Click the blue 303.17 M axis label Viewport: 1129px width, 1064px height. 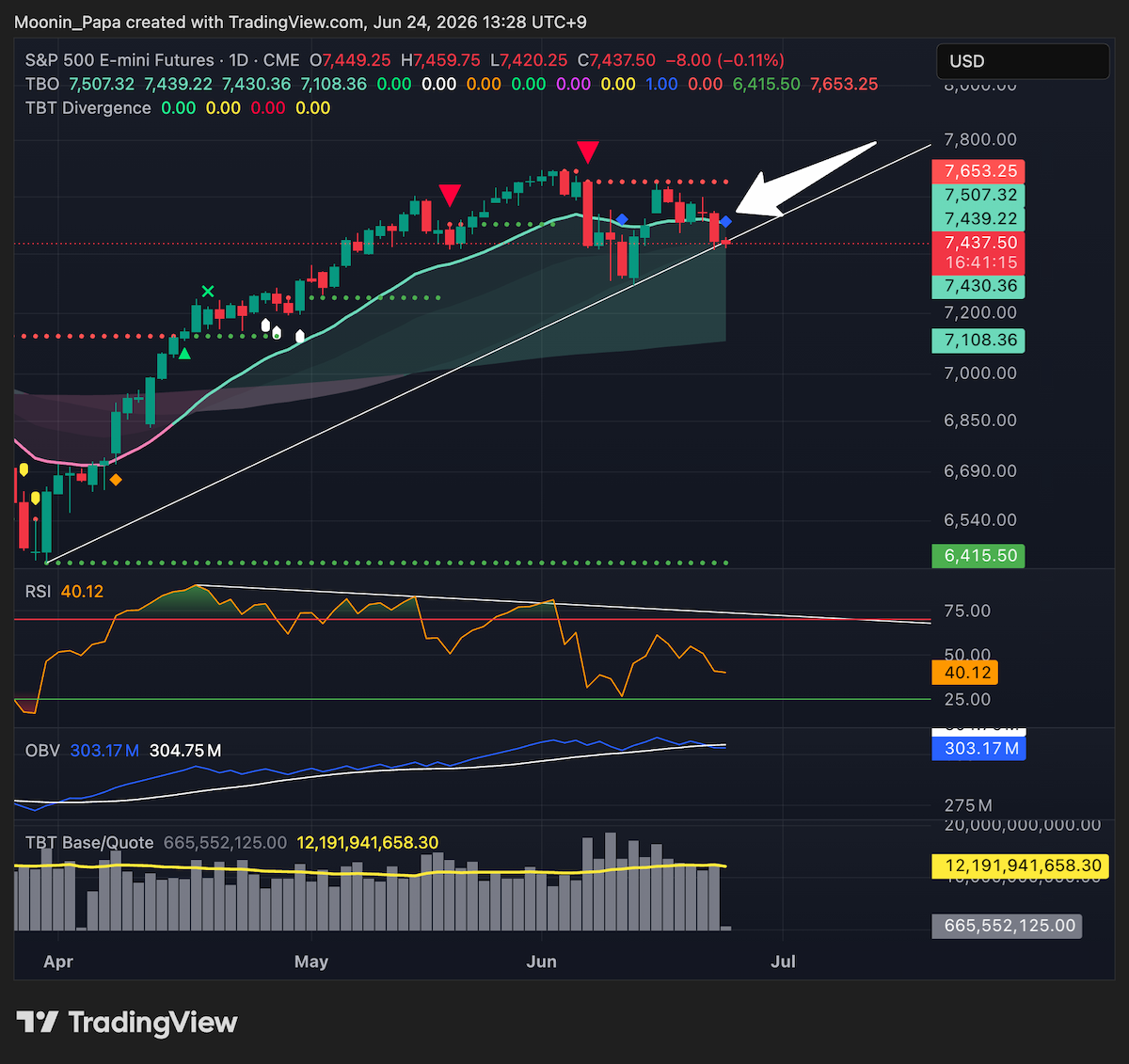click(x=978, y=749)
